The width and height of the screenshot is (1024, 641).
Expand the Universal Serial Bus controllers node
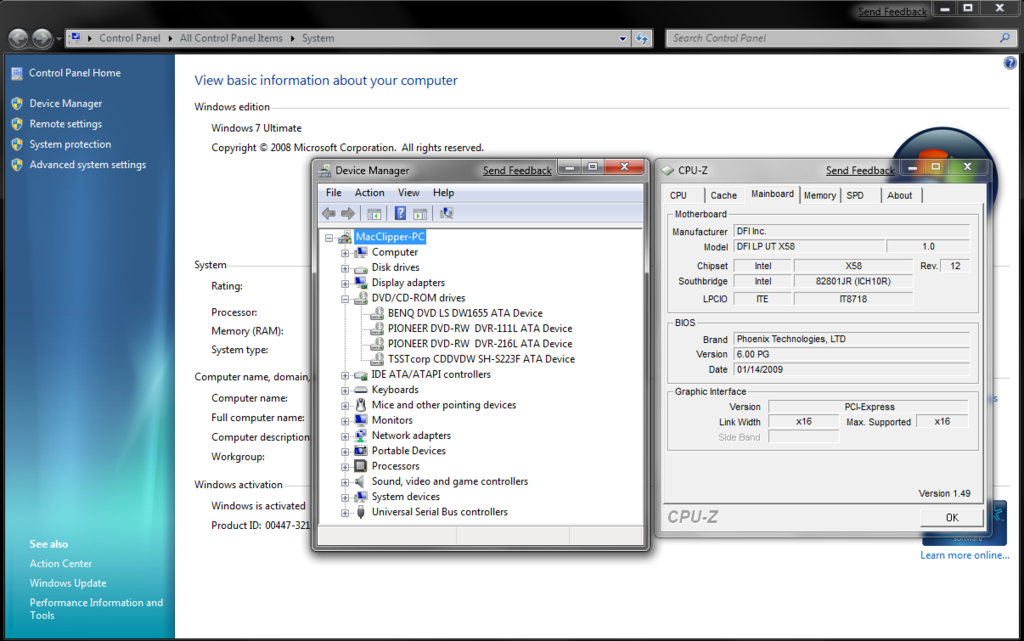click(x=345, y=512)
